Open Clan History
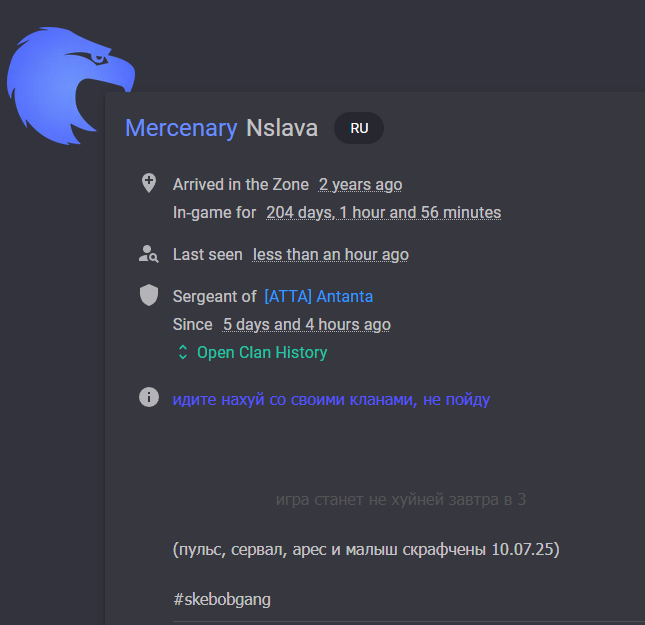Viewport: 645px width, 625px height. point(262,353)
